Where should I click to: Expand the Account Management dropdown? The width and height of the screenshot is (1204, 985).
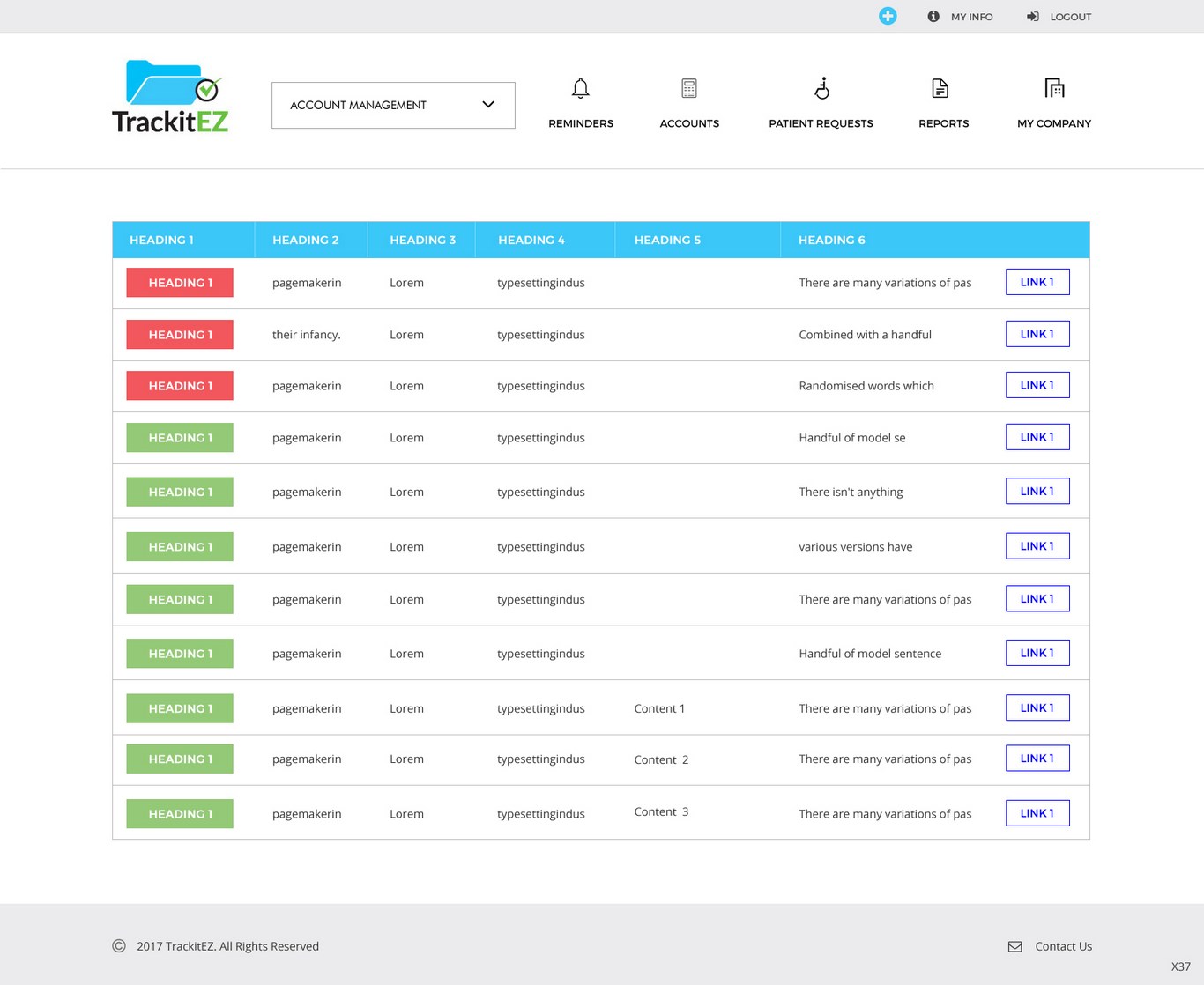[x=393, y=105]
